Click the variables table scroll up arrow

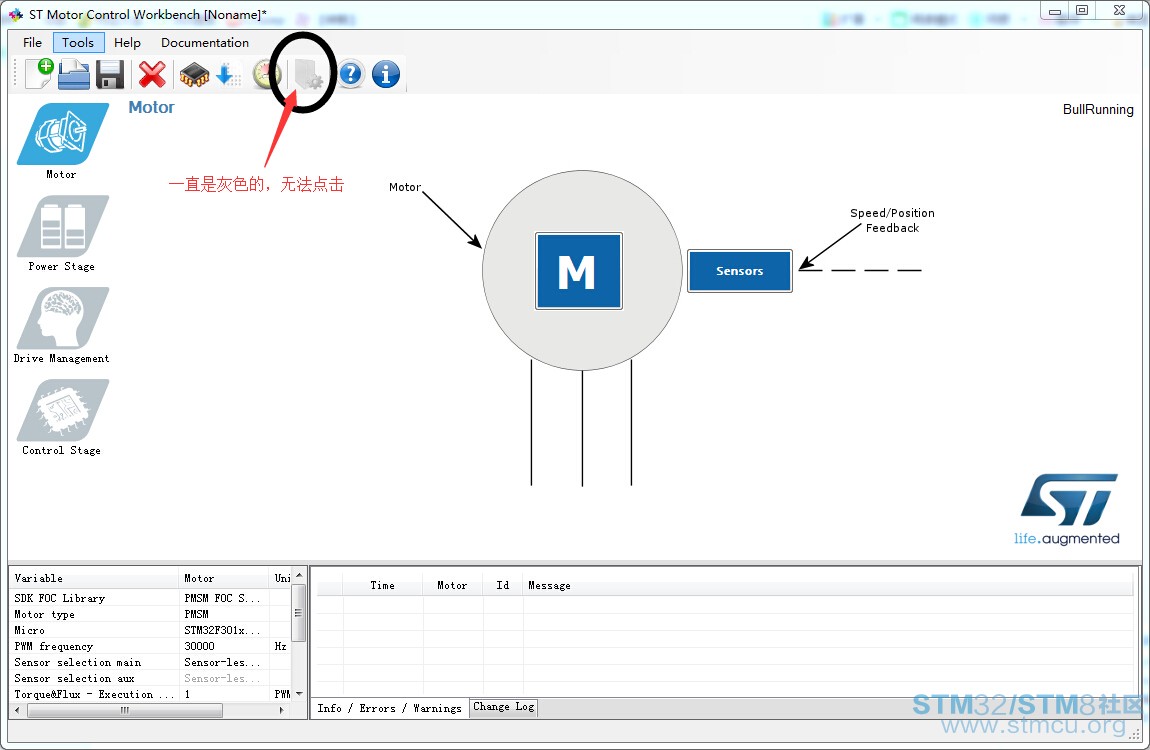click(299, 576)
